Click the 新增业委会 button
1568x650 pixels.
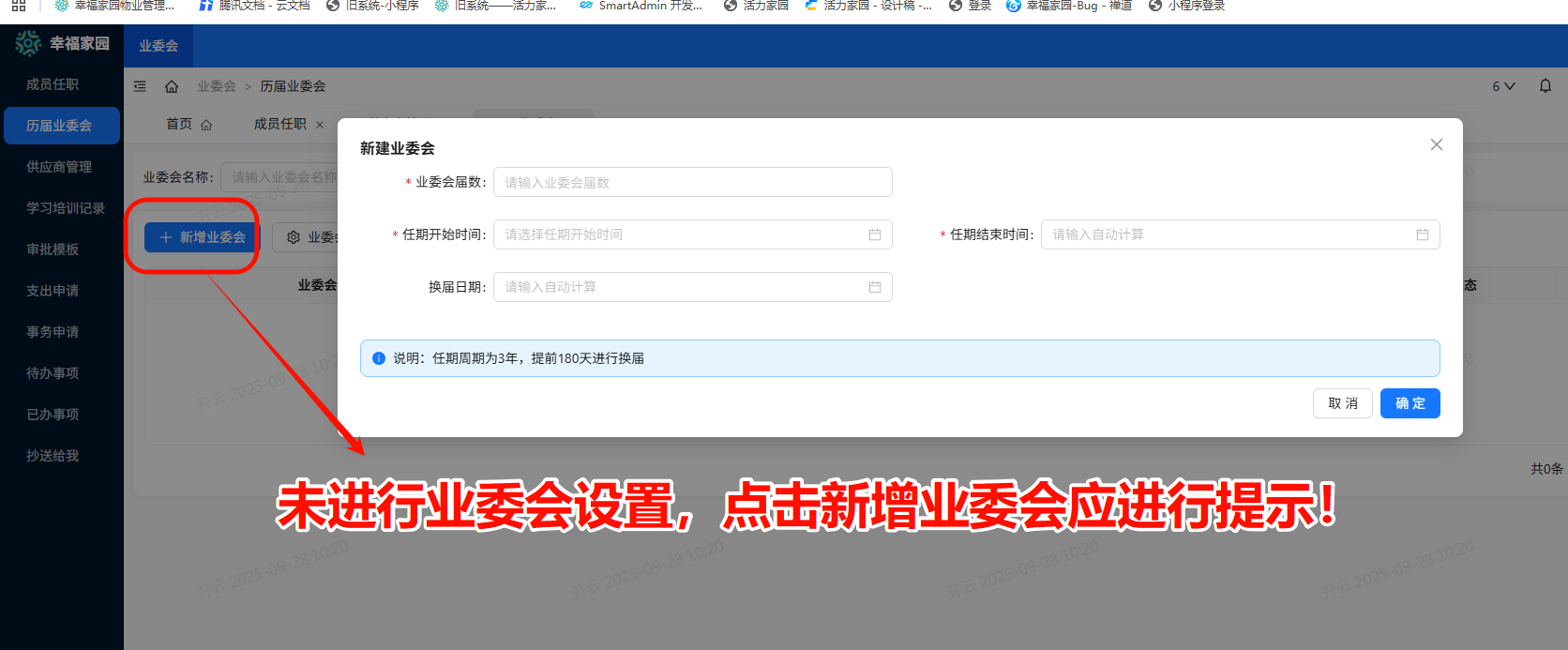201,237
